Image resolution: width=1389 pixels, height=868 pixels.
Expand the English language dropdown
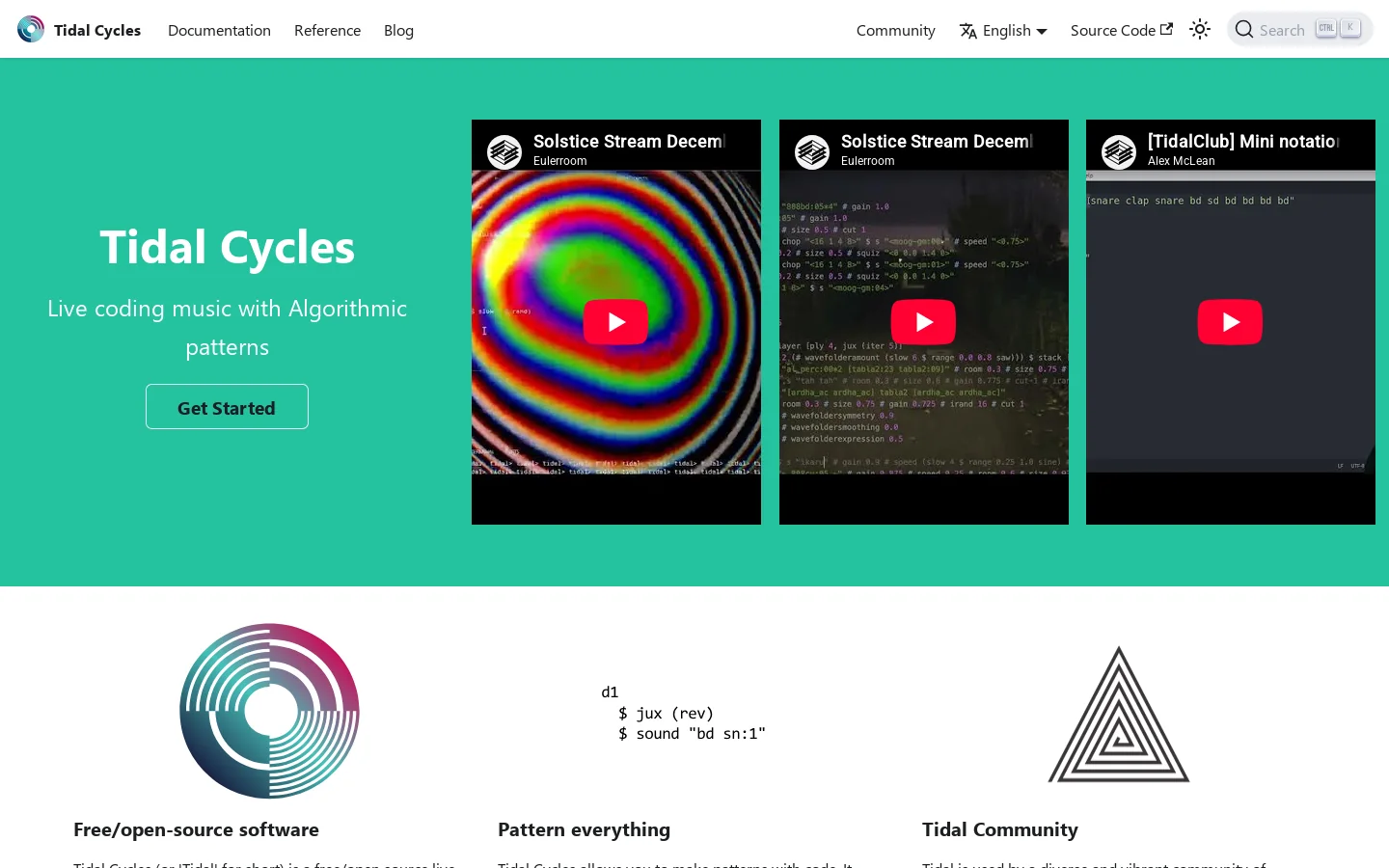point(1003,30)
